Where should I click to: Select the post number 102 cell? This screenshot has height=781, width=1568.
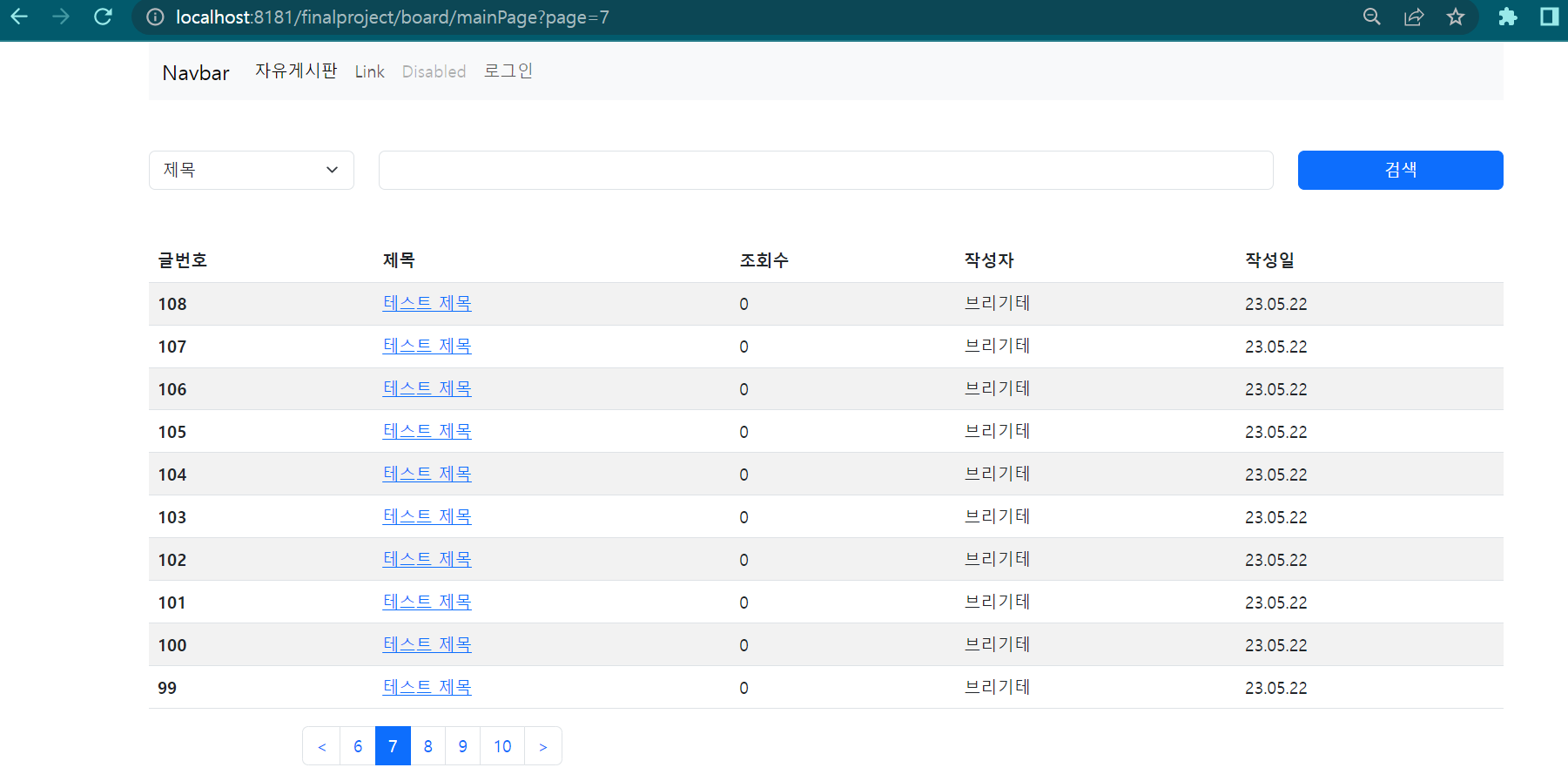pos(172,560)
